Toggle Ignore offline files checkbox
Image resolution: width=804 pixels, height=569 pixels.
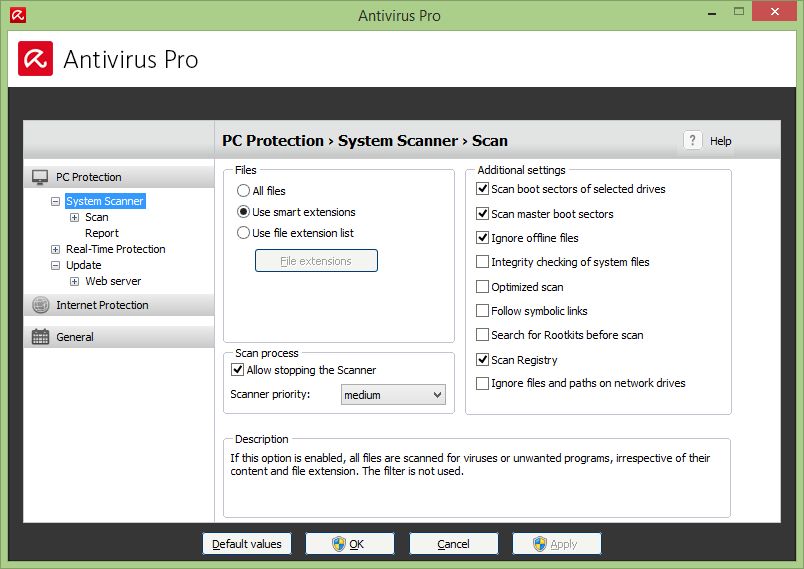click(482, 238)
